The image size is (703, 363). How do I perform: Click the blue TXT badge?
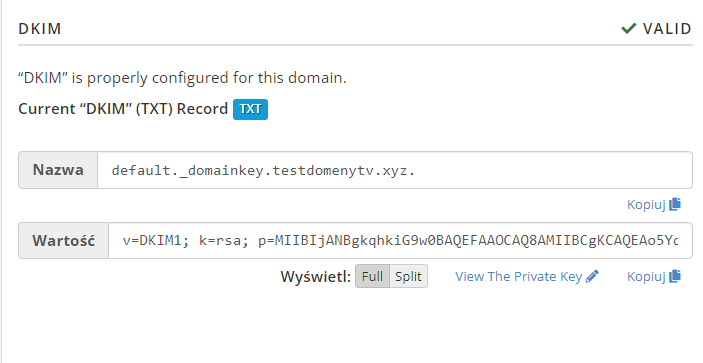click(250, 109)
